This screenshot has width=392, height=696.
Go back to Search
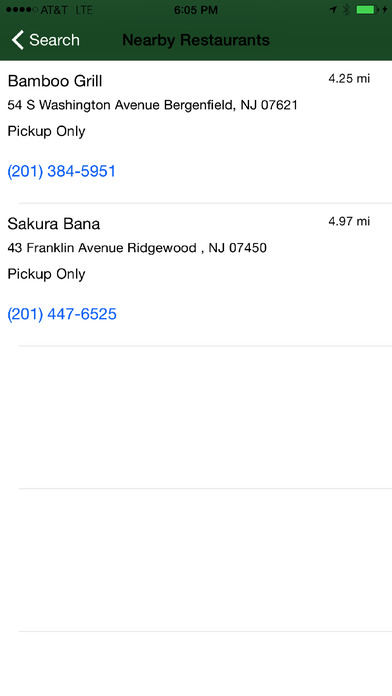pos(46,40)
